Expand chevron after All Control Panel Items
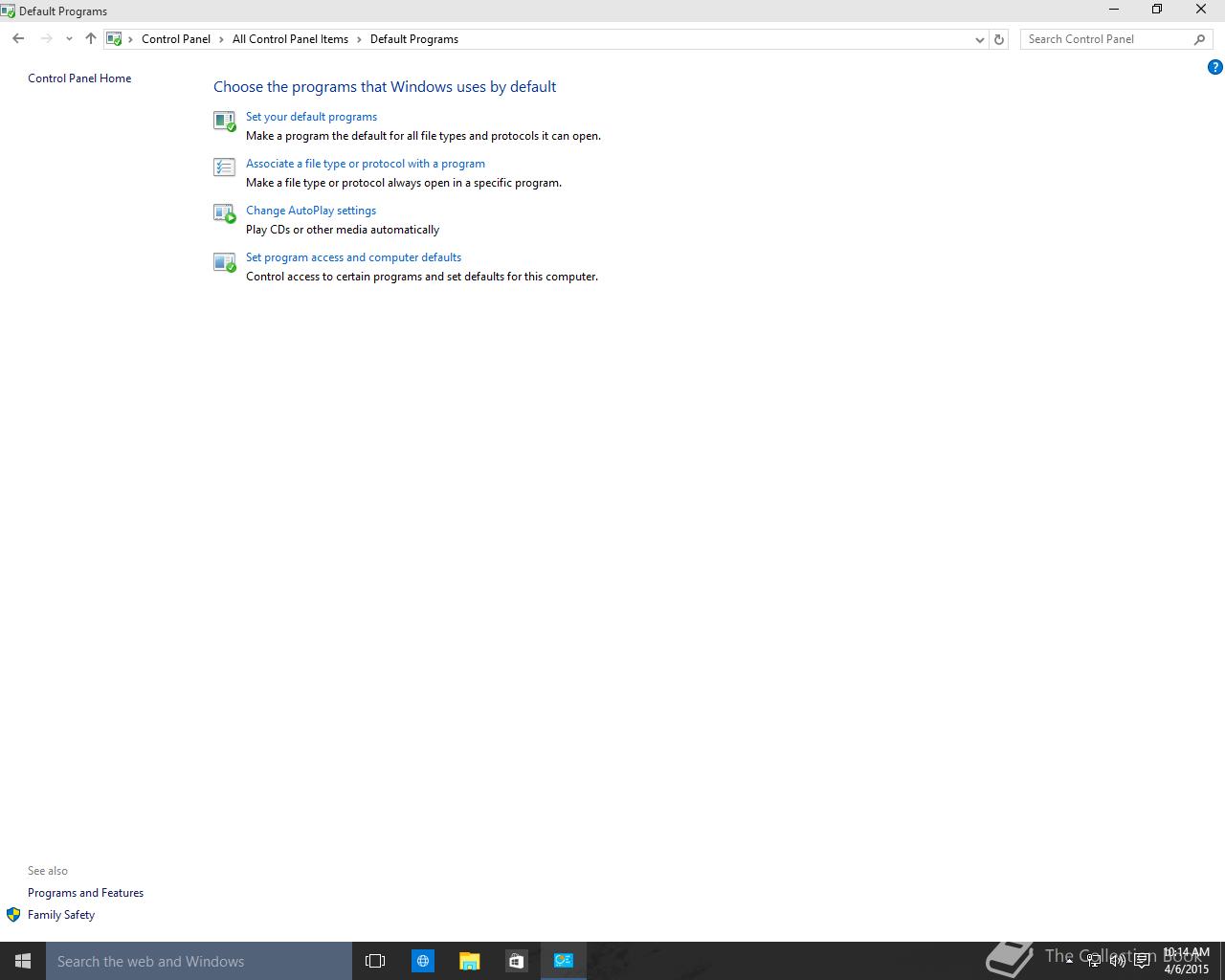1225x980 pixels. pyautogui.click(x=359, y=39)
